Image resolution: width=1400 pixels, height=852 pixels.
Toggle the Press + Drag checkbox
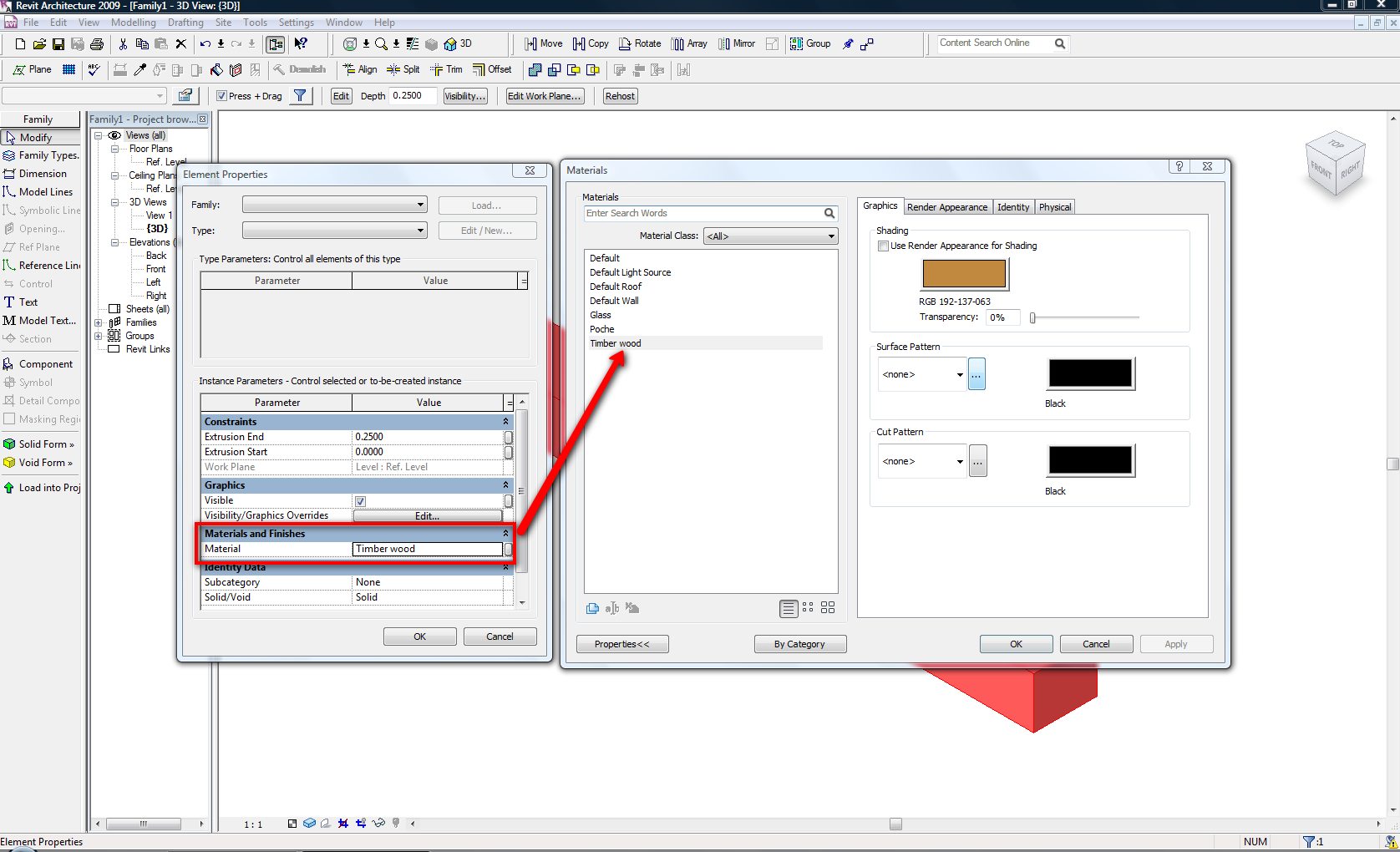click(x=221, y=96)
